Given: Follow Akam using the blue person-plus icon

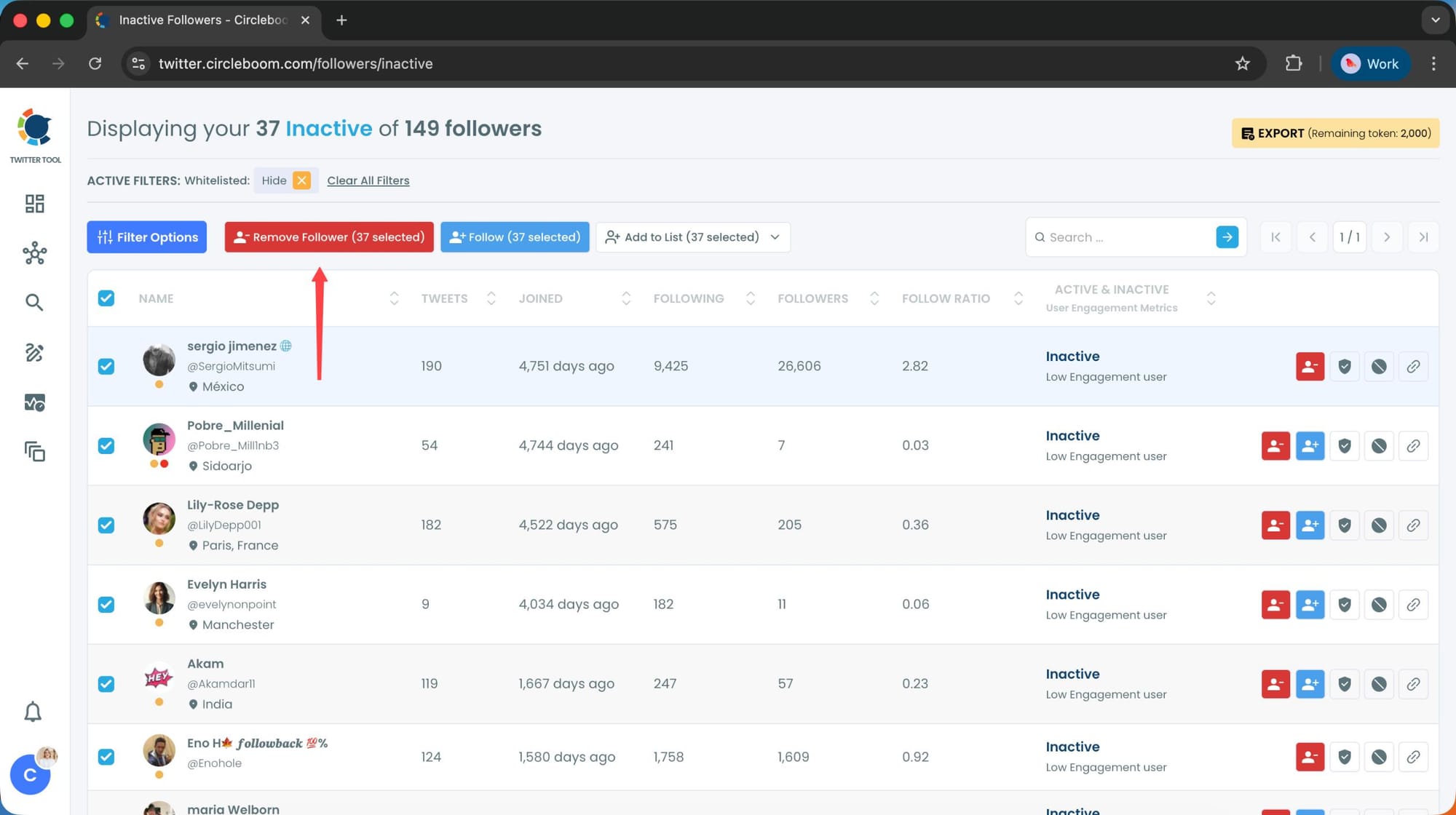Looking at the screenshot, I should click(x=1310, y=684).
